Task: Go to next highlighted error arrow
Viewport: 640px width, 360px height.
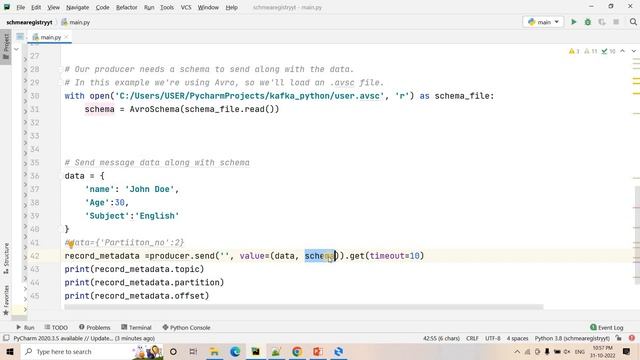Action: 633,51
